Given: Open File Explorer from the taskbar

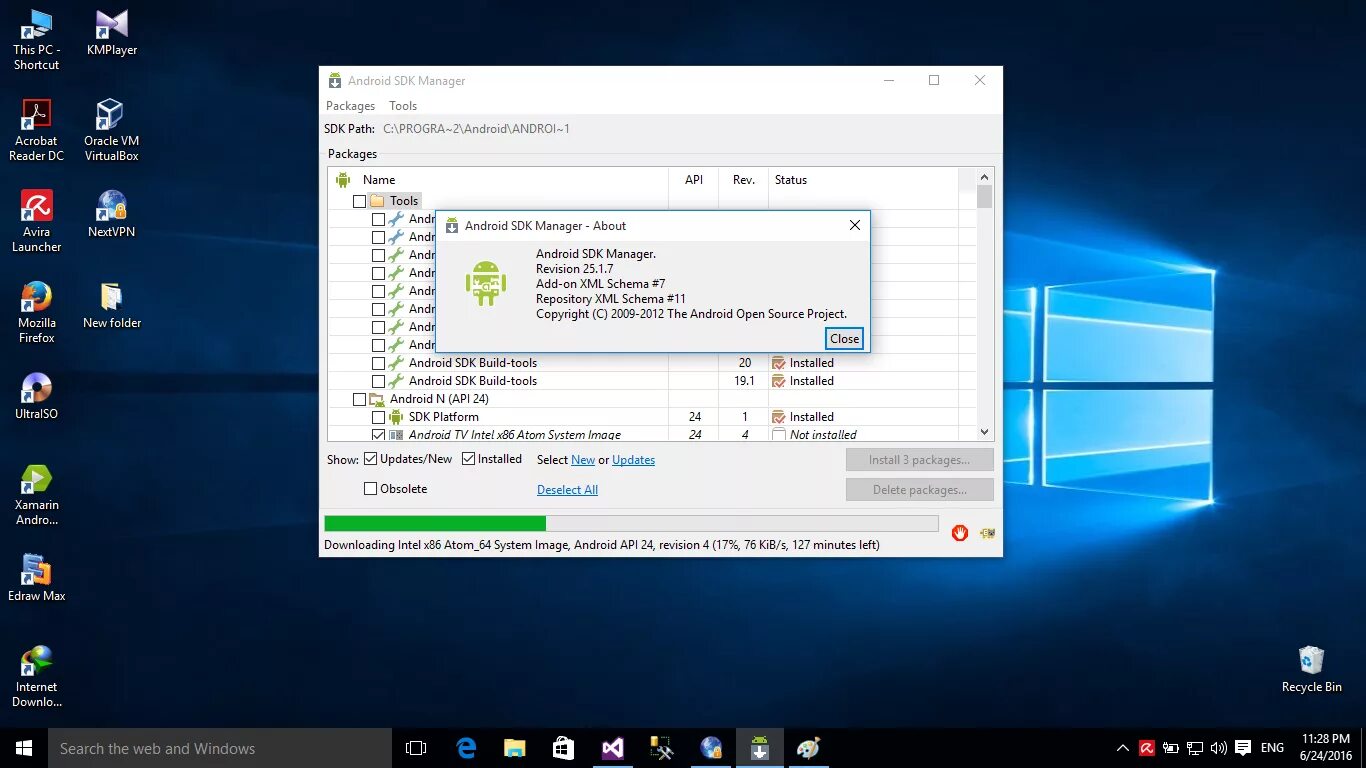Looking at the screenshot, I should tap(515, 748).
